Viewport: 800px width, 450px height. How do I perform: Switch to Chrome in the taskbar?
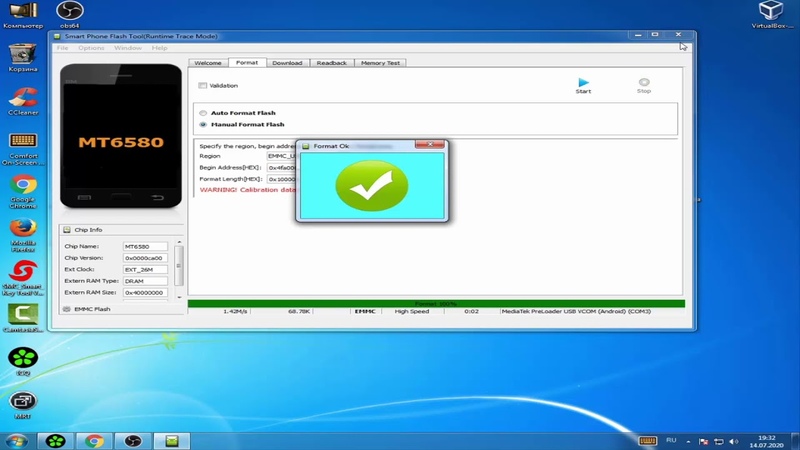(x=94, y=441)
